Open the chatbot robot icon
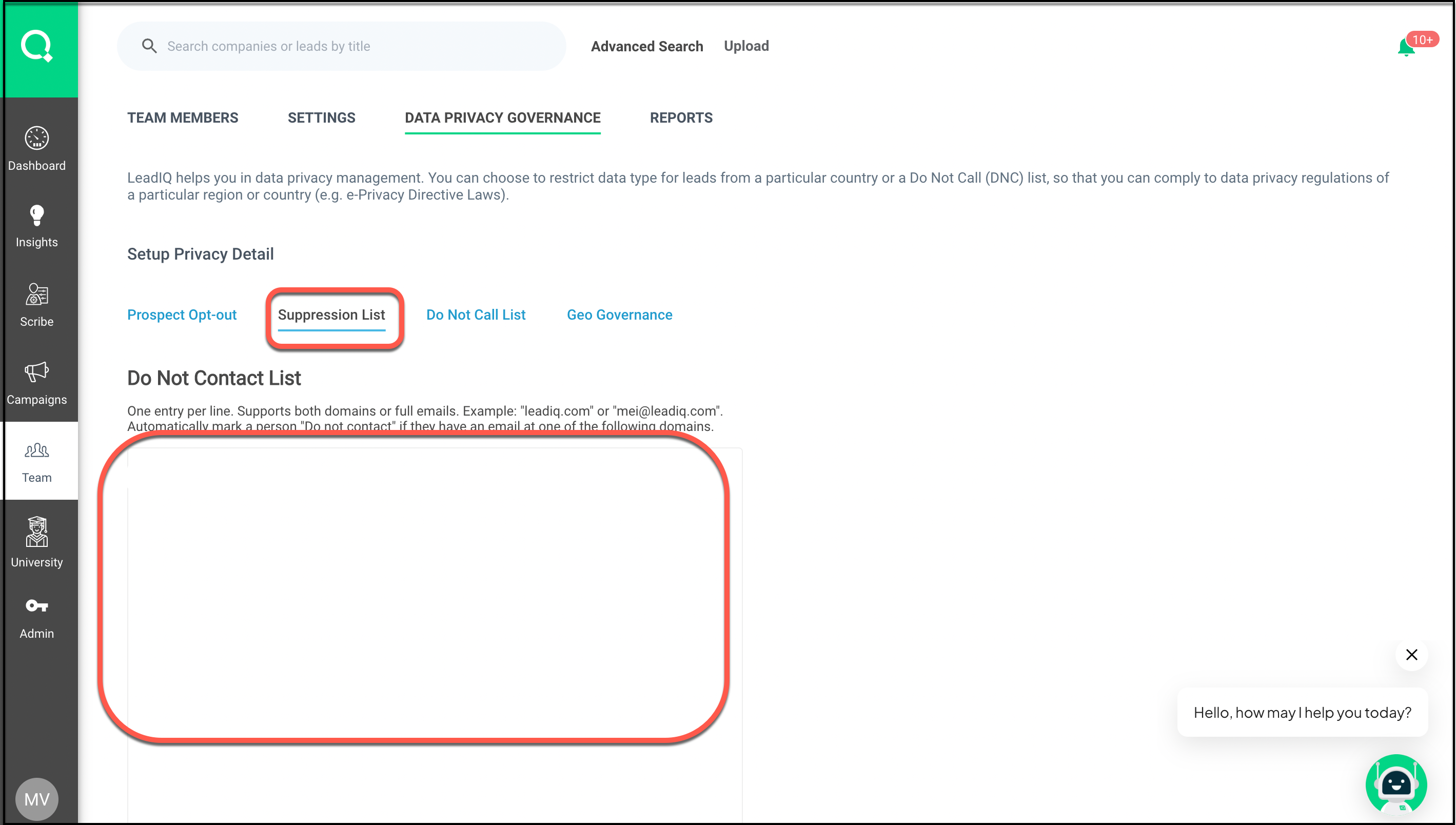 pyautogui.click(x=1395, y=784)
